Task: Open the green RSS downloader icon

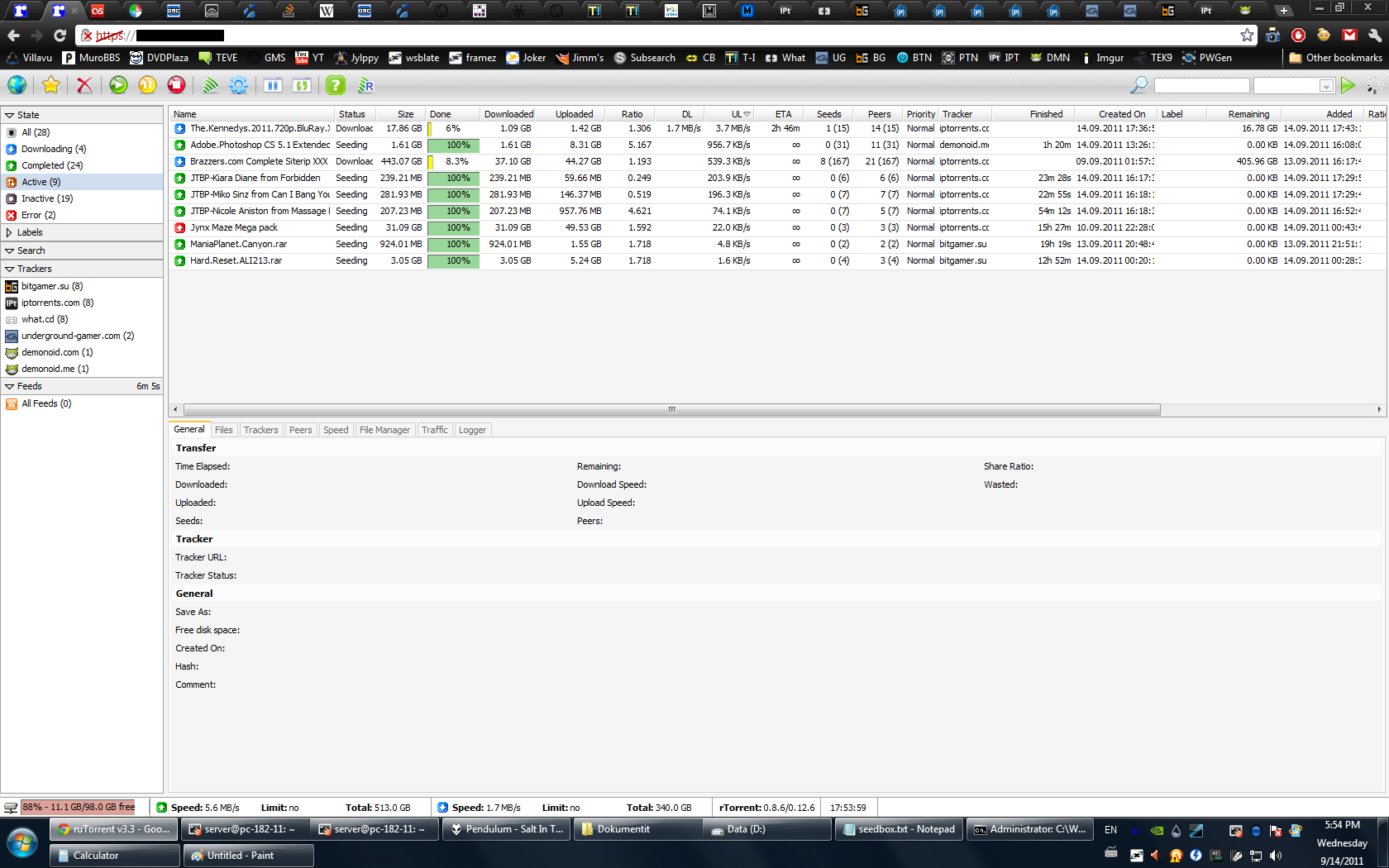Action: pos(210,85)
